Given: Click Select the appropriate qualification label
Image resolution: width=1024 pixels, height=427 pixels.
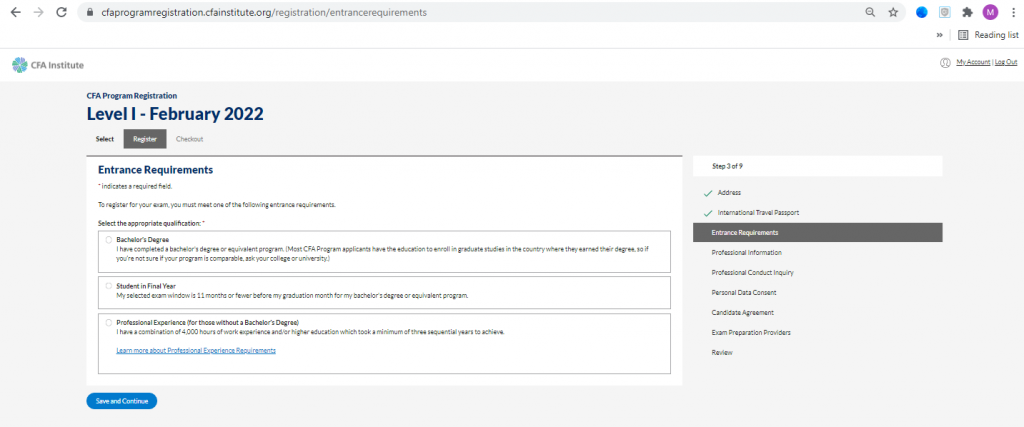Looking at the screenshot, I should click(151, 223).
